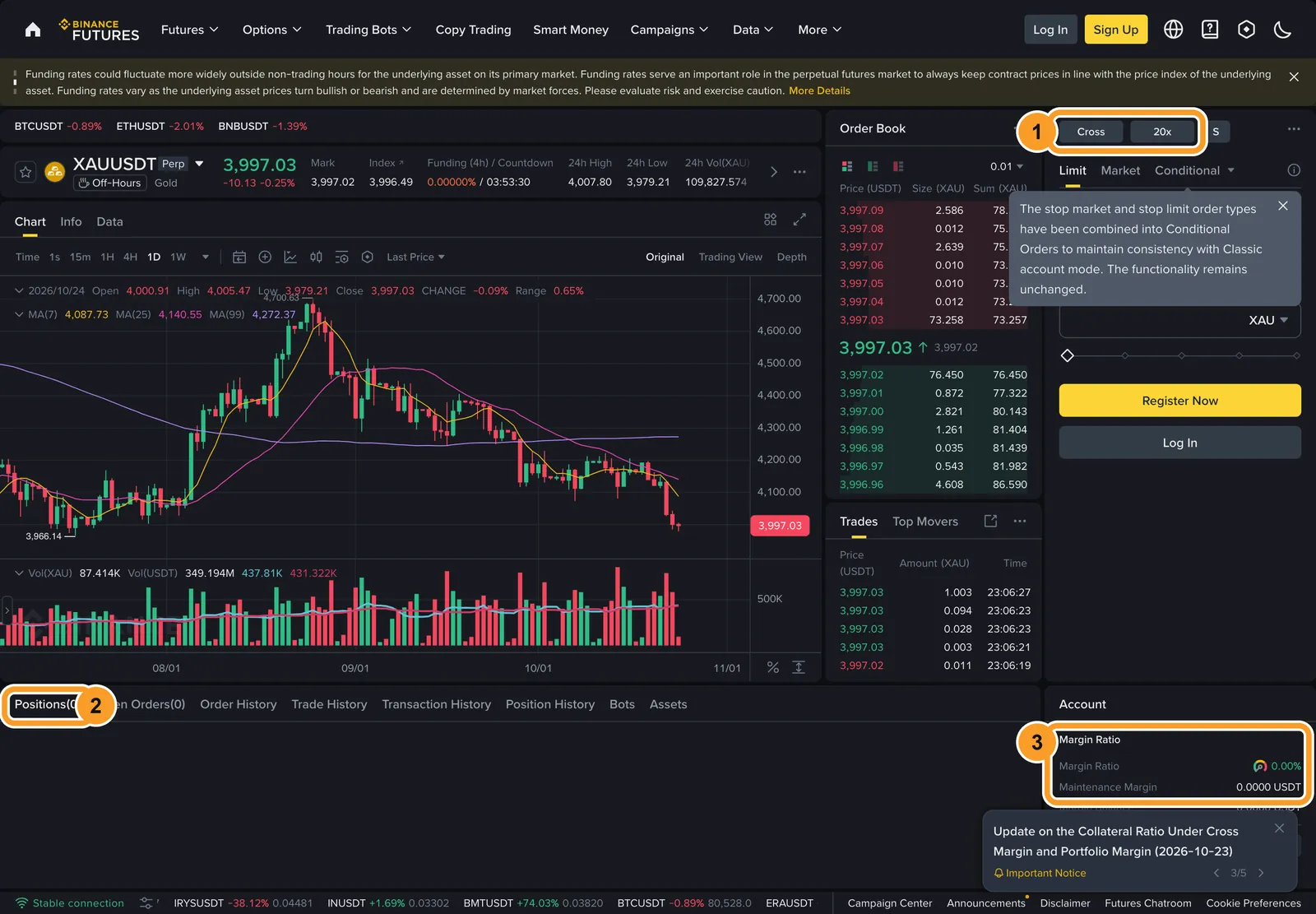Expand chart to fullscreen
The width and height of the screenshot is (1316, 914).
[799, 220]
